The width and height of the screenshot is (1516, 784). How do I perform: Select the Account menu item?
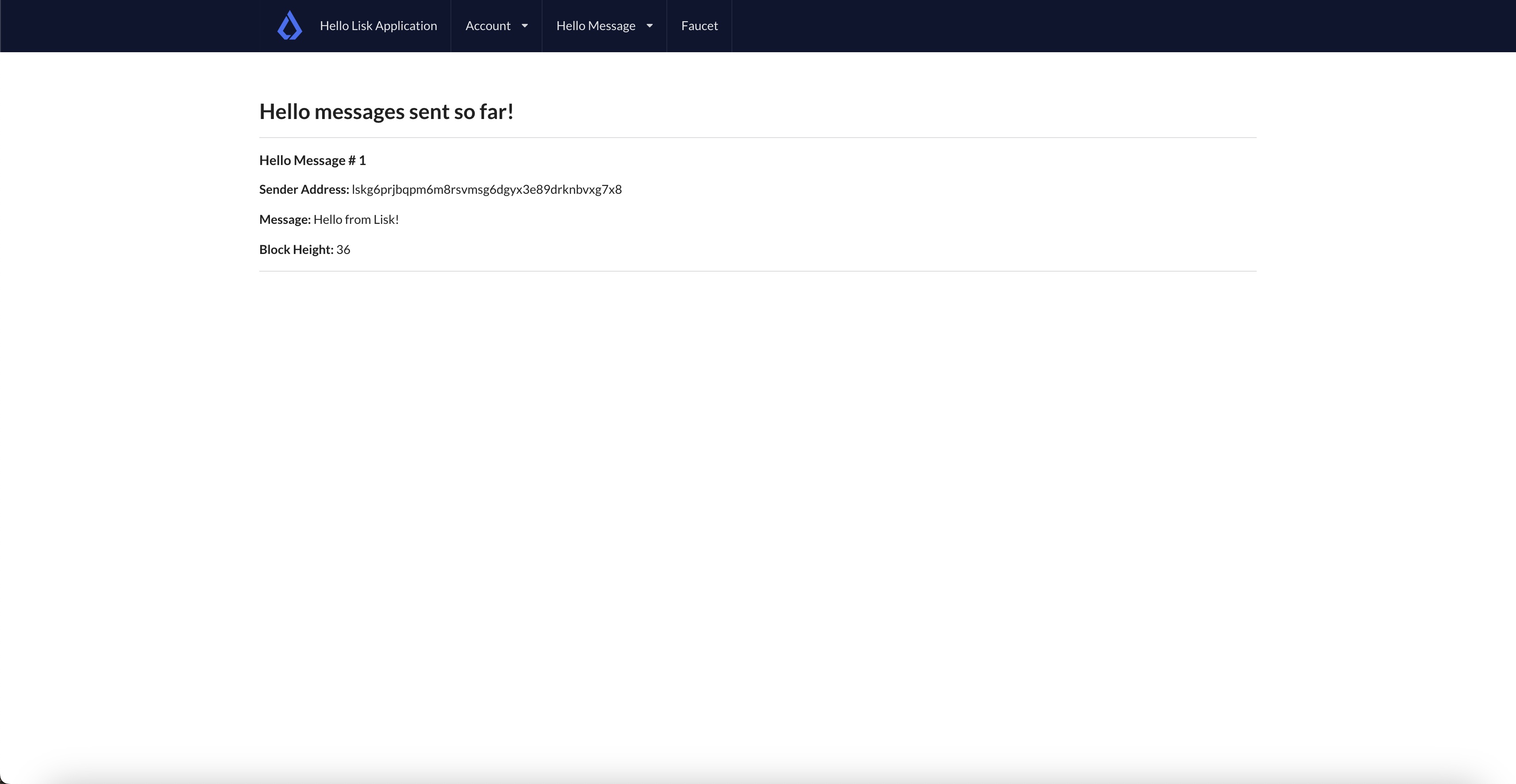488,25
